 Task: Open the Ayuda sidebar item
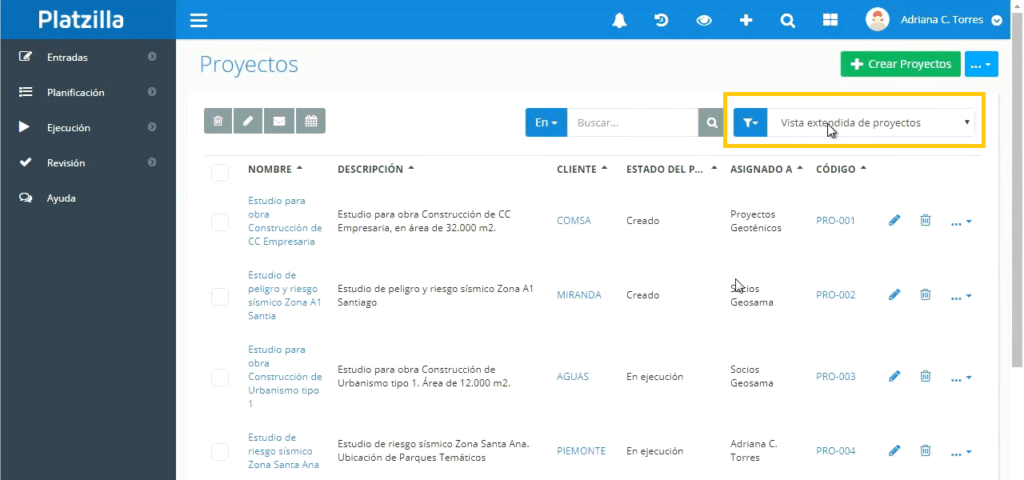(88, 199)
